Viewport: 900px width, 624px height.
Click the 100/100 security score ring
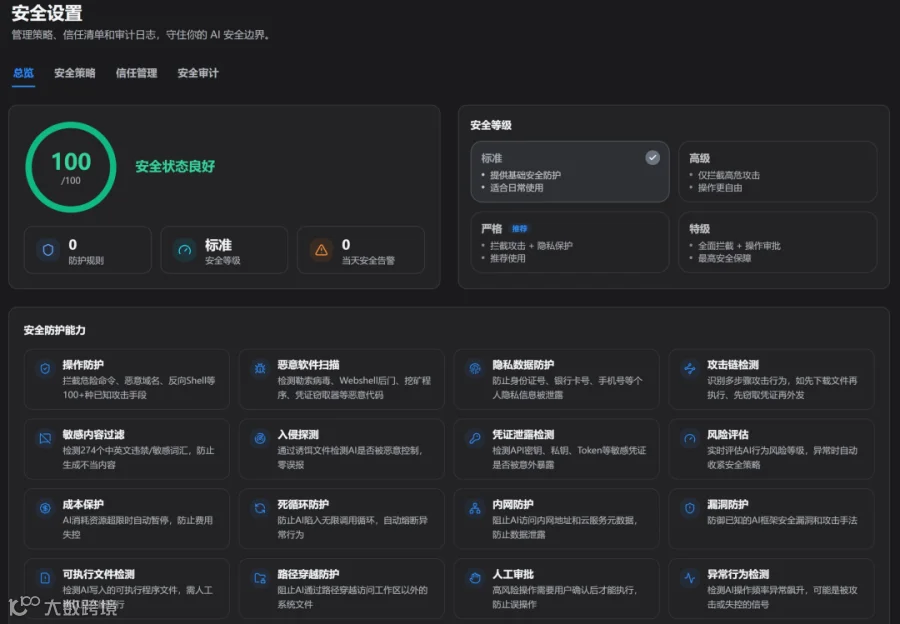71,167
